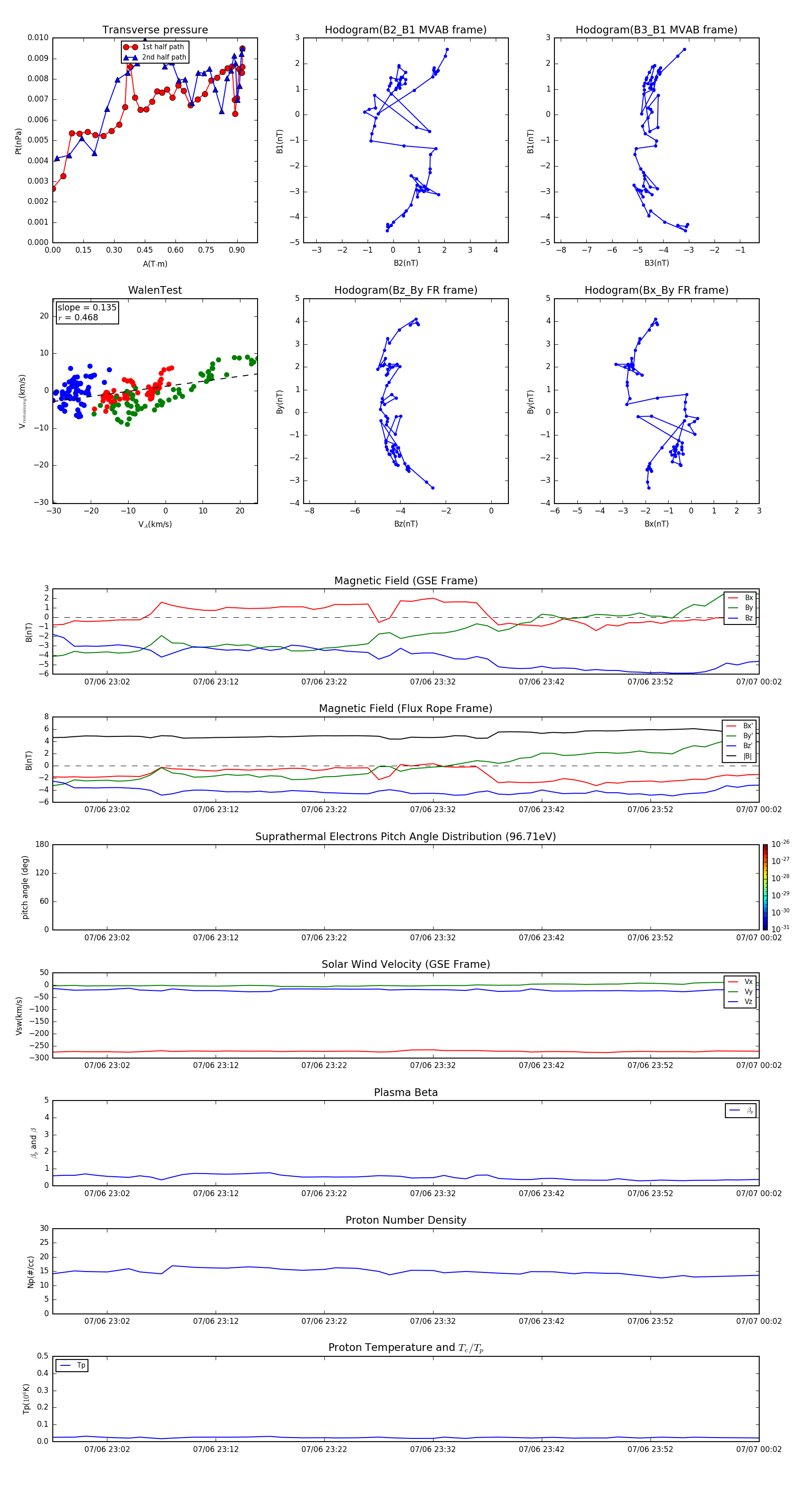Click the "Bx(nT)" x-axis label

656,524
